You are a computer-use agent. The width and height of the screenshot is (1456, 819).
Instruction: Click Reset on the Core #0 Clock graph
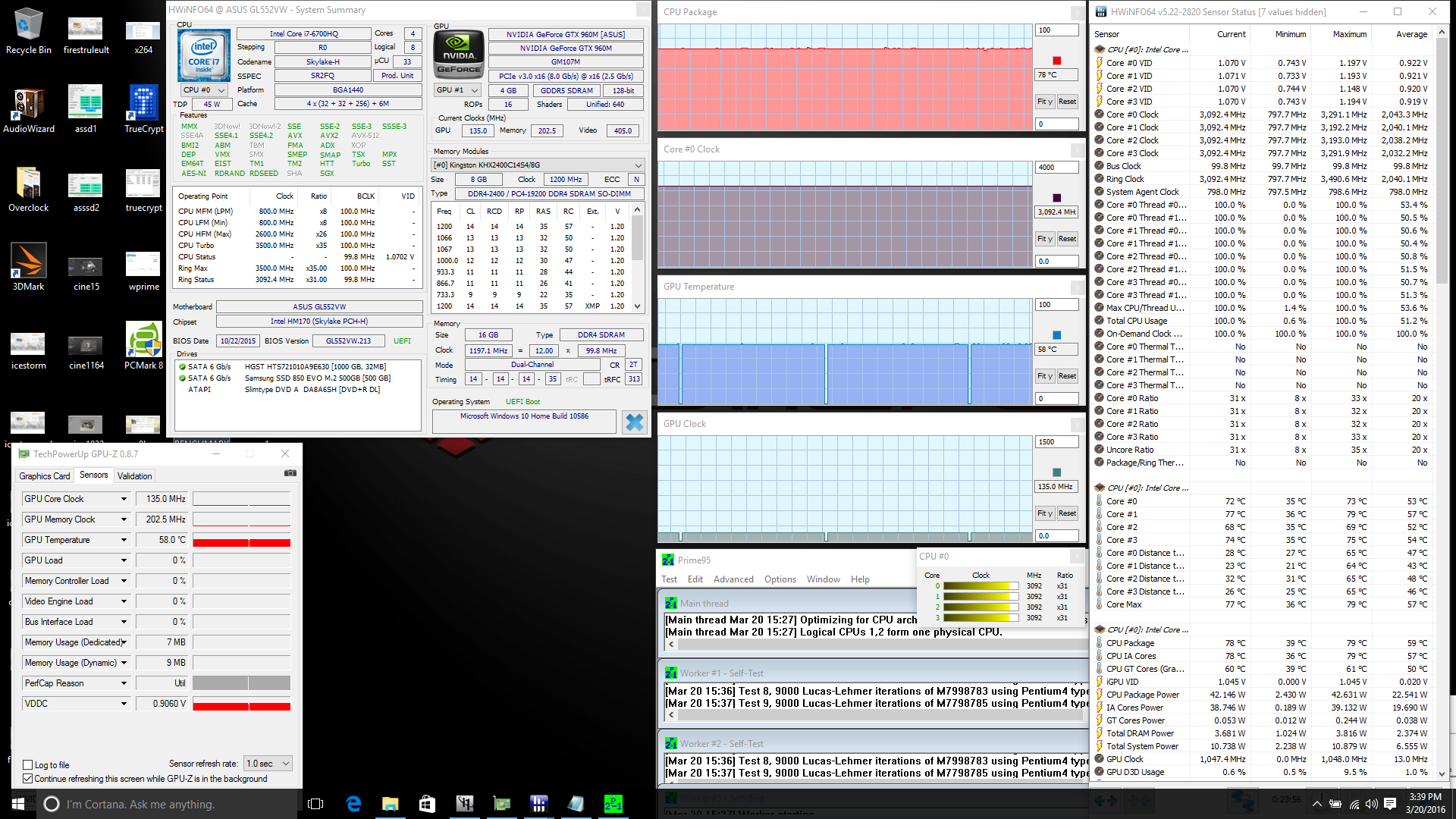coord(1067,239)
